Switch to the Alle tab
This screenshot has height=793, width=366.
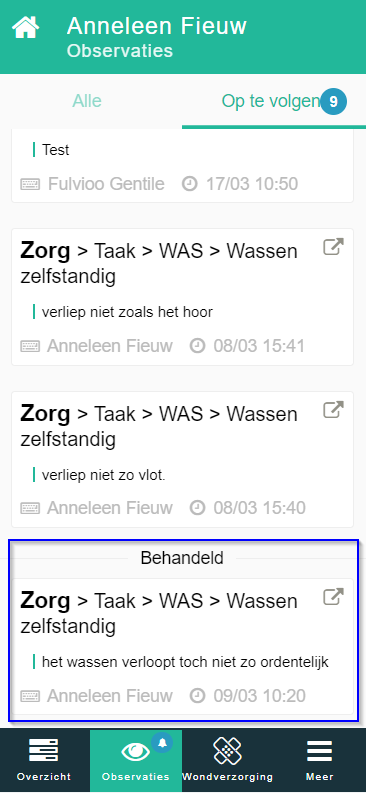tap(87, 101)
